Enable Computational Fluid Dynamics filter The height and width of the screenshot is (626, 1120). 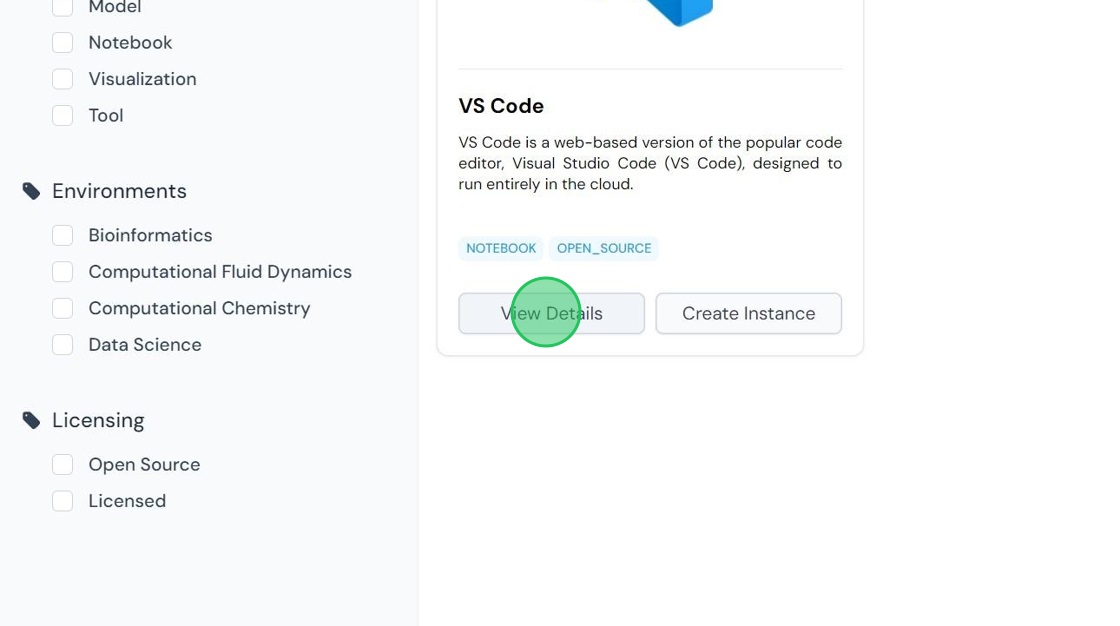[62, 272]
